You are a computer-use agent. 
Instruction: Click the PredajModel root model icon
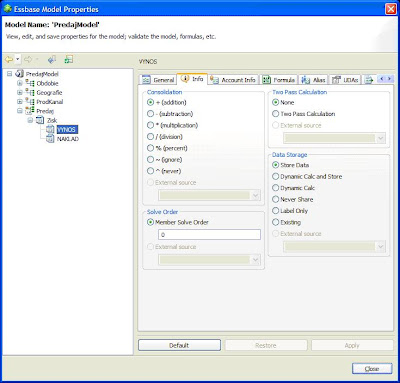20,74
